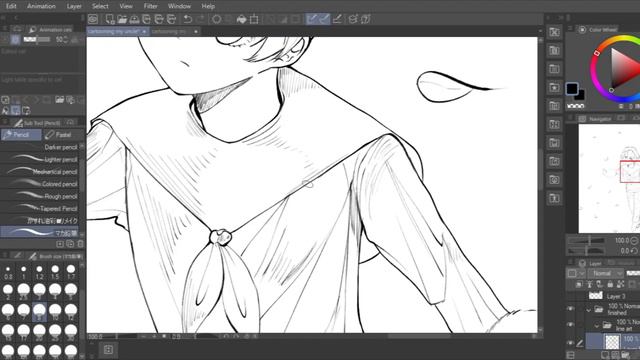Open the Filter menu
Image resolution: width=640 pixels, height=360 pixels.
[150, 6]
